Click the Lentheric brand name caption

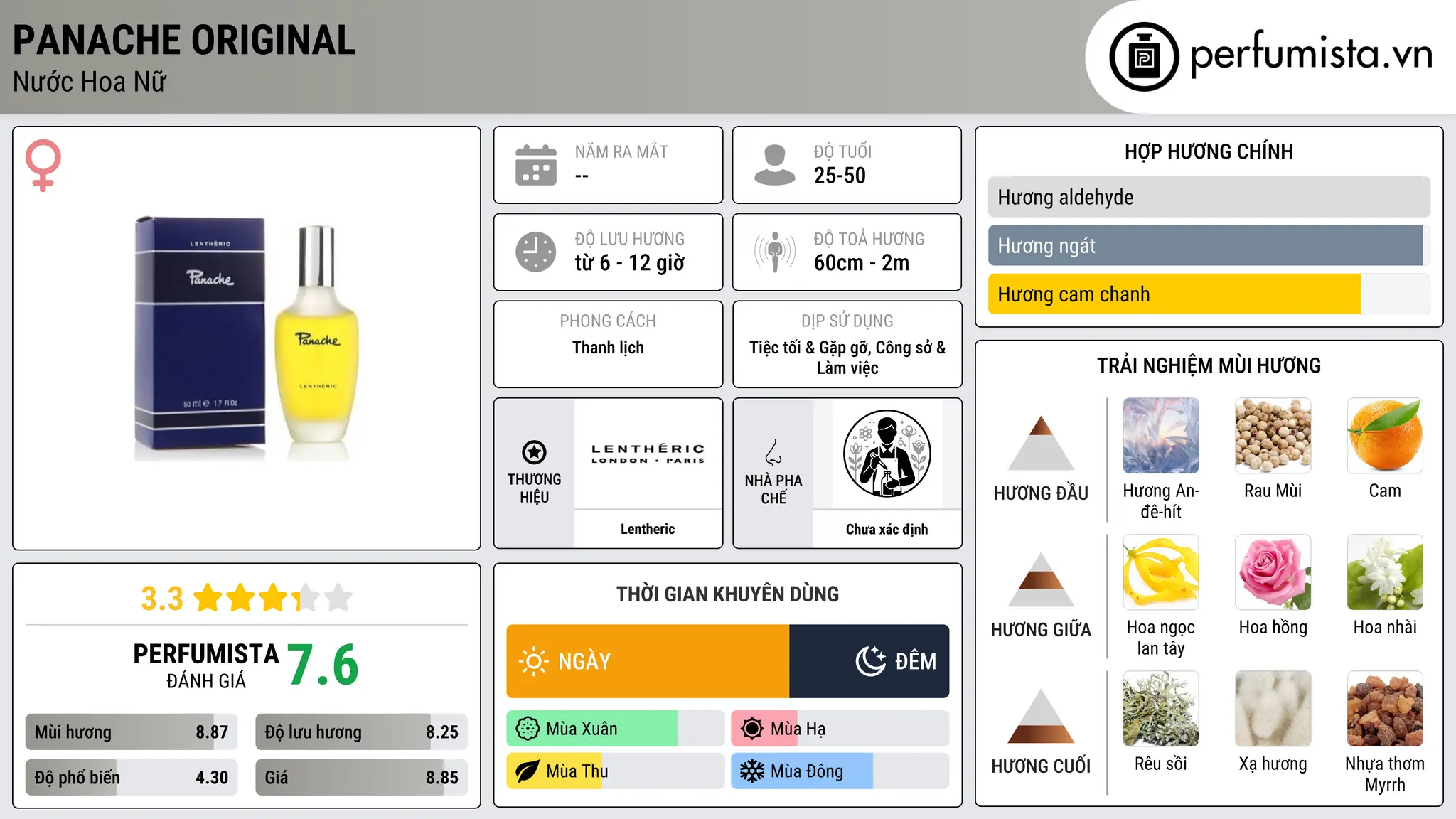click(648, 529)
